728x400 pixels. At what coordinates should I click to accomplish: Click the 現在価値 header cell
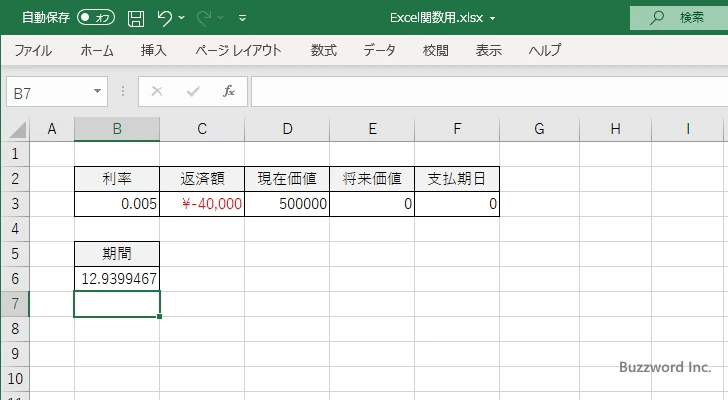[x=287, y=179]
